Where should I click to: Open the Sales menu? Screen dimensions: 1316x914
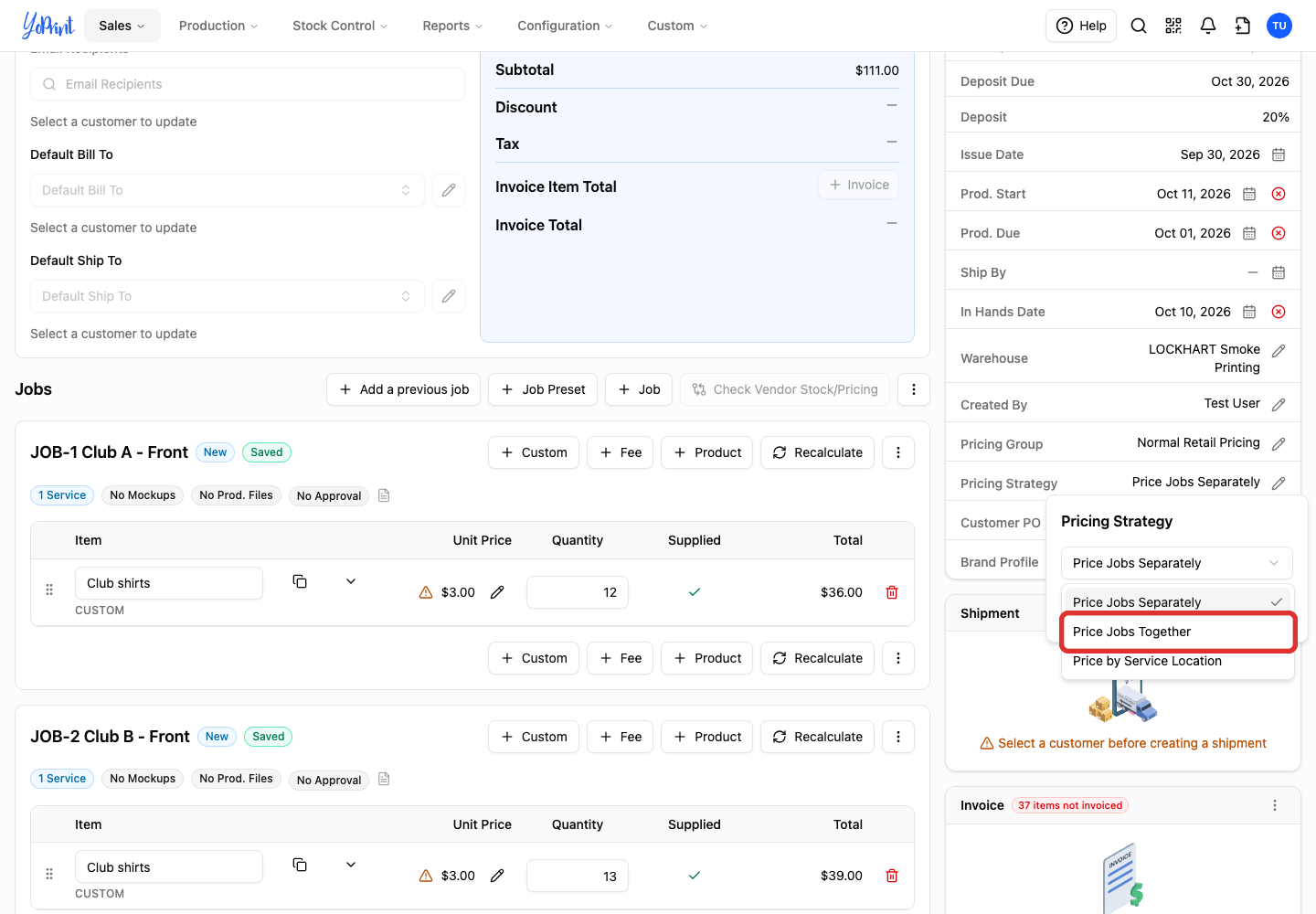click(x=122, y=26)
